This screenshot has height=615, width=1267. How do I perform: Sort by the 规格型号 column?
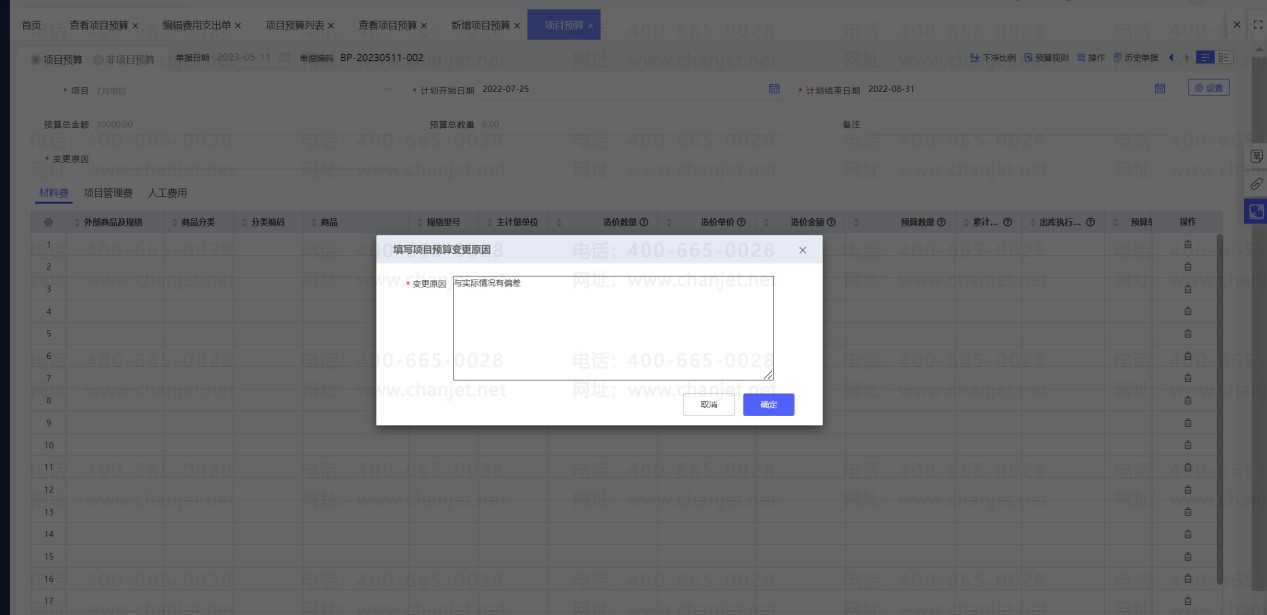(x=420, y=222)
